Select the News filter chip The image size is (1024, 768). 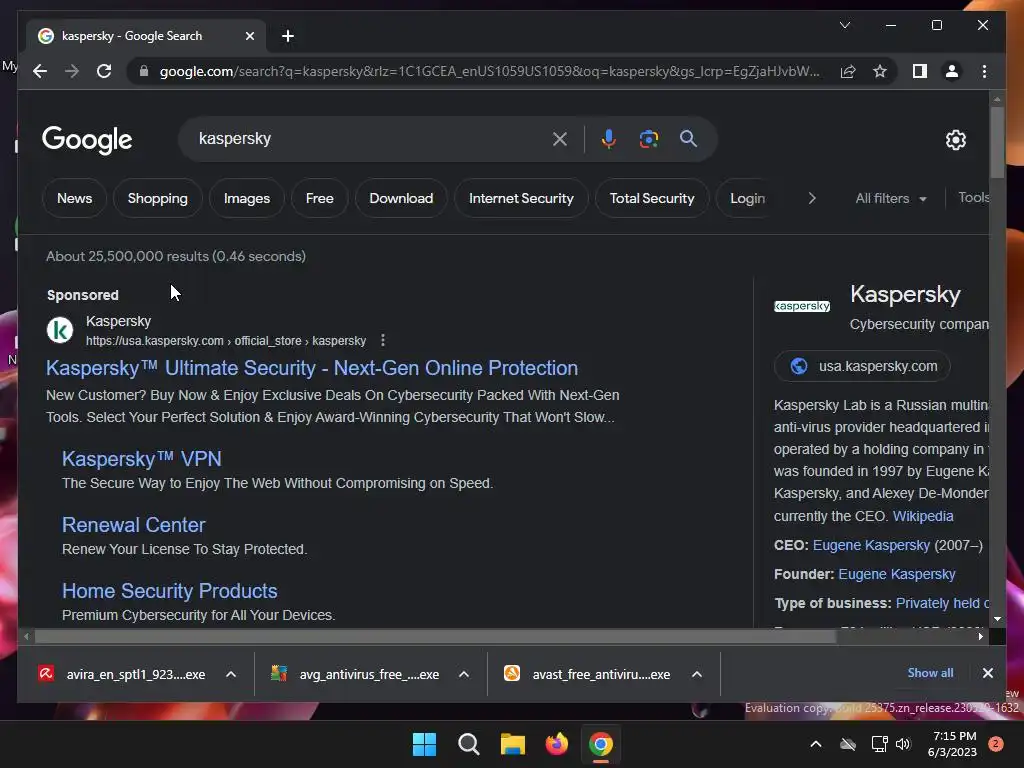(x=74, y=199)
